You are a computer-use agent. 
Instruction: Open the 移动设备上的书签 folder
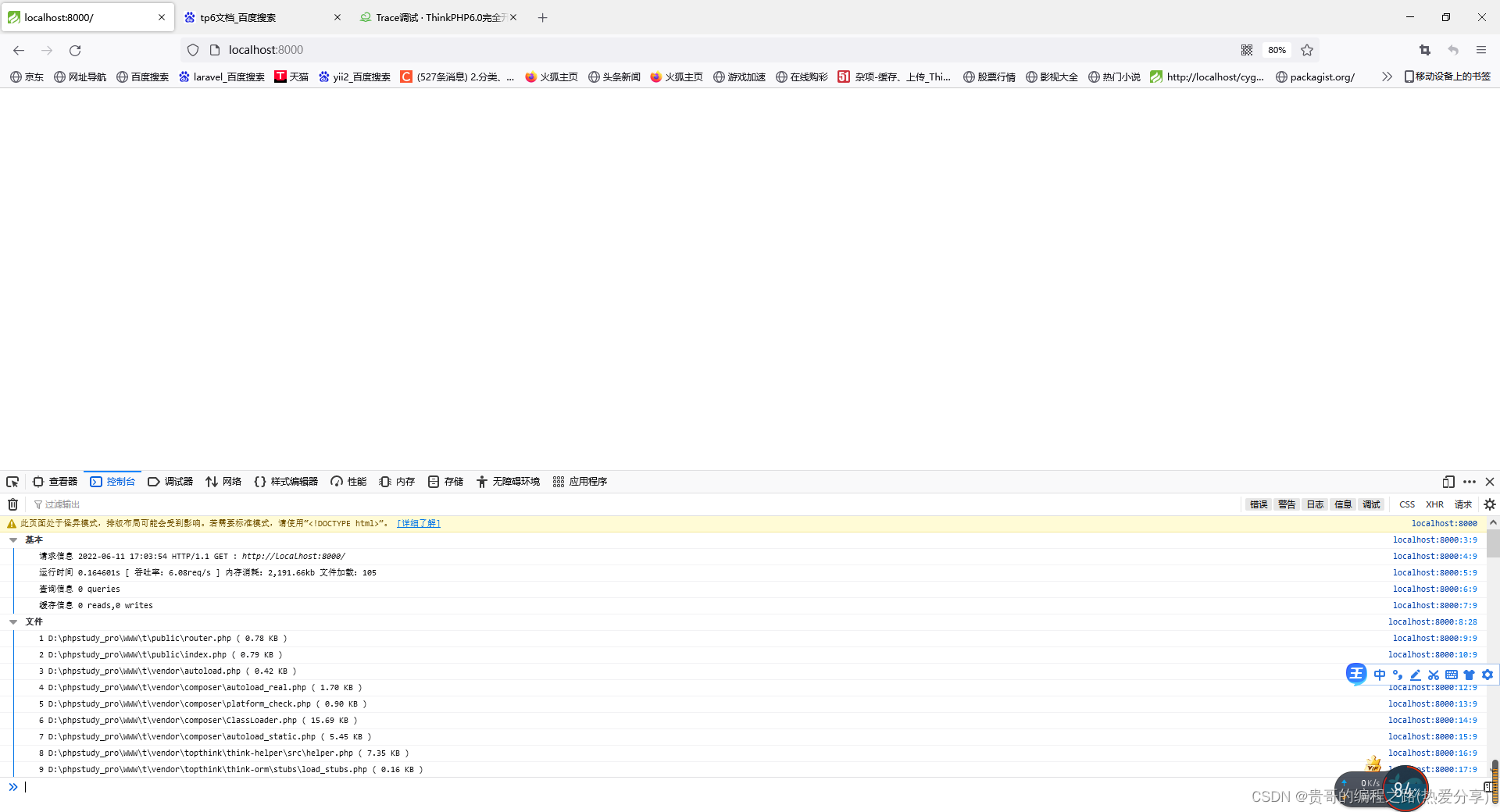click(1447, 77)
